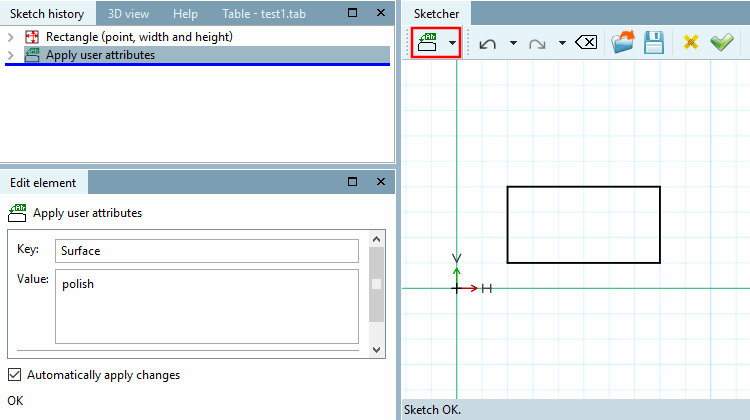The width and height of the screenshot is (750, 420).
Task: Click the Save sketch floppy icon
Action: (x=654, y=42)
